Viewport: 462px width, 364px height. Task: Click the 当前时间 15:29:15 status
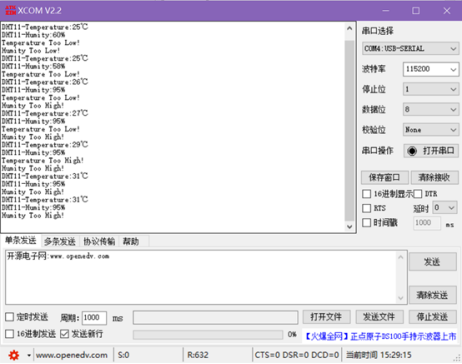point(379,355)
